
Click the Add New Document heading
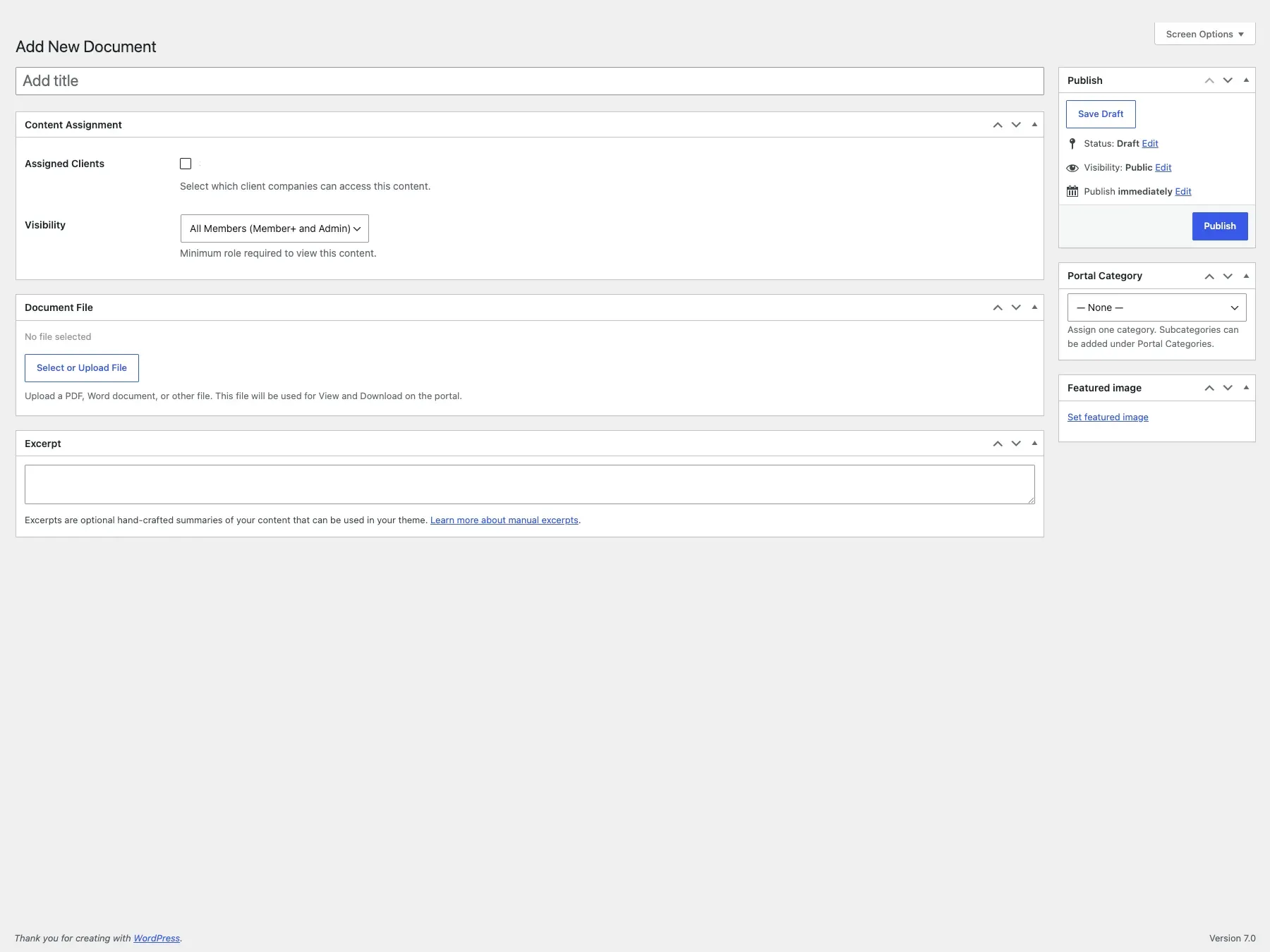tap(86, 47)
